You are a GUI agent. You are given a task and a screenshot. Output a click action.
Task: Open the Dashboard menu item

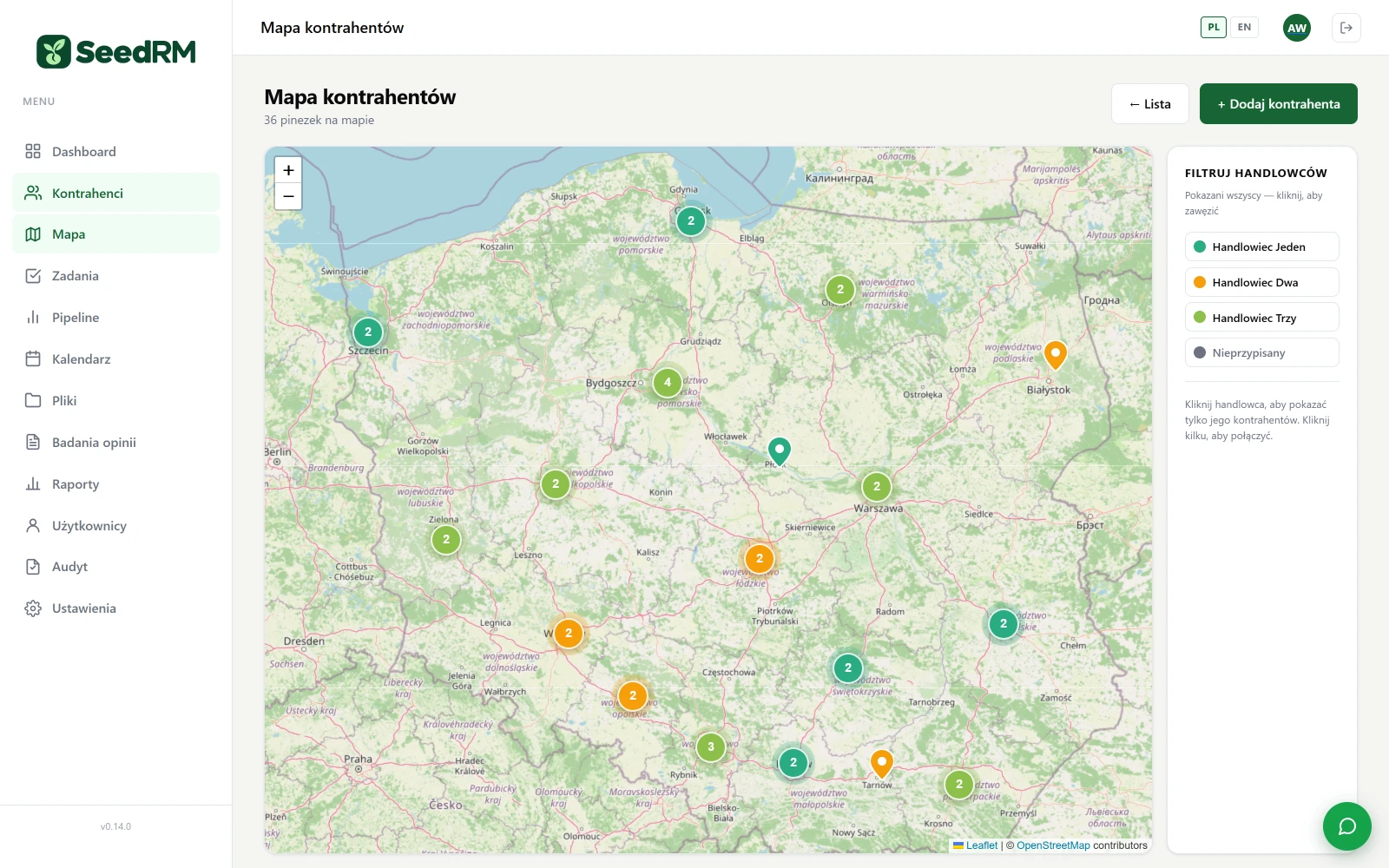point(116,152)
